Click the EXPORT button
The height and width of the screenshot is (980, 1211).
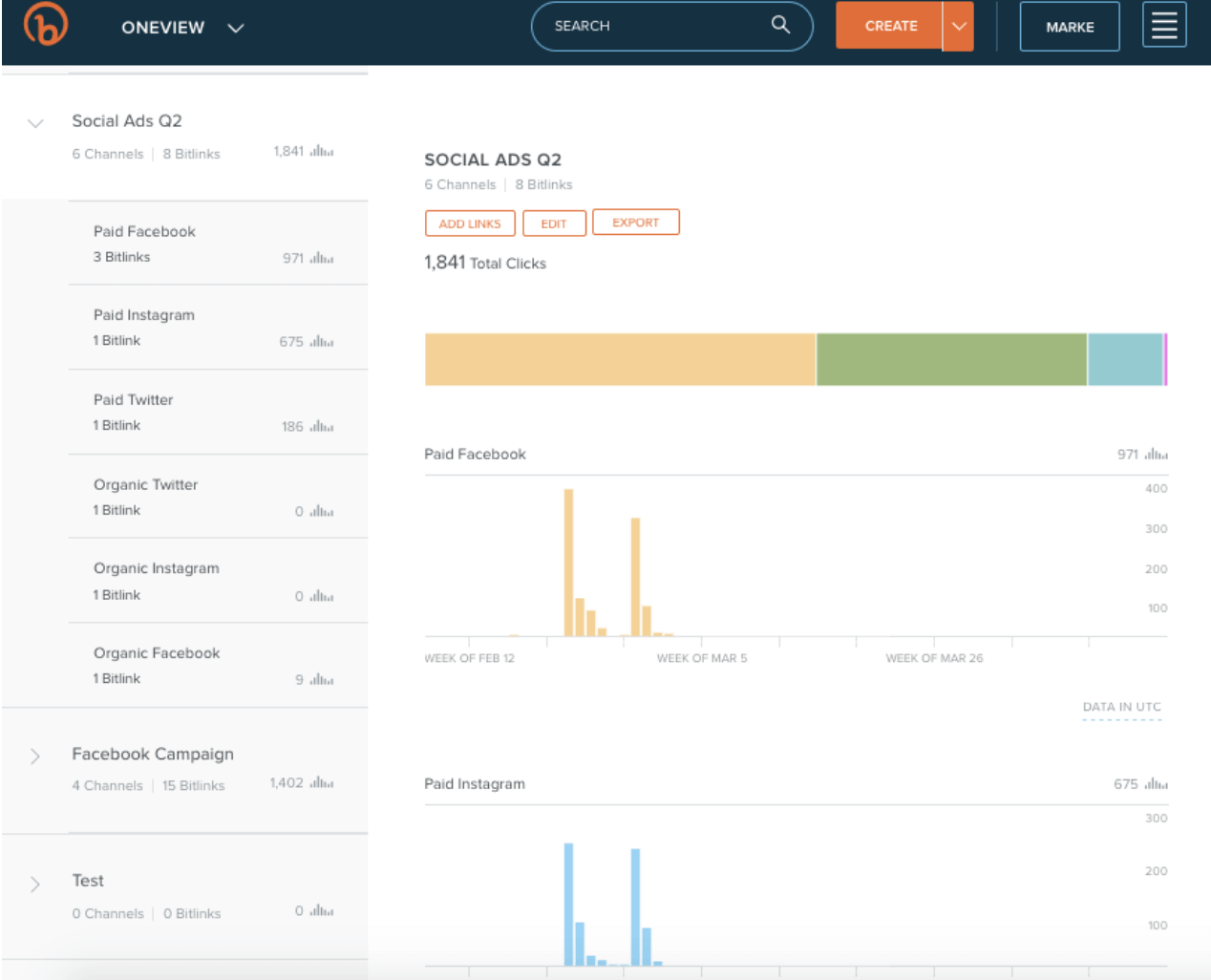(x=635, y=223)
